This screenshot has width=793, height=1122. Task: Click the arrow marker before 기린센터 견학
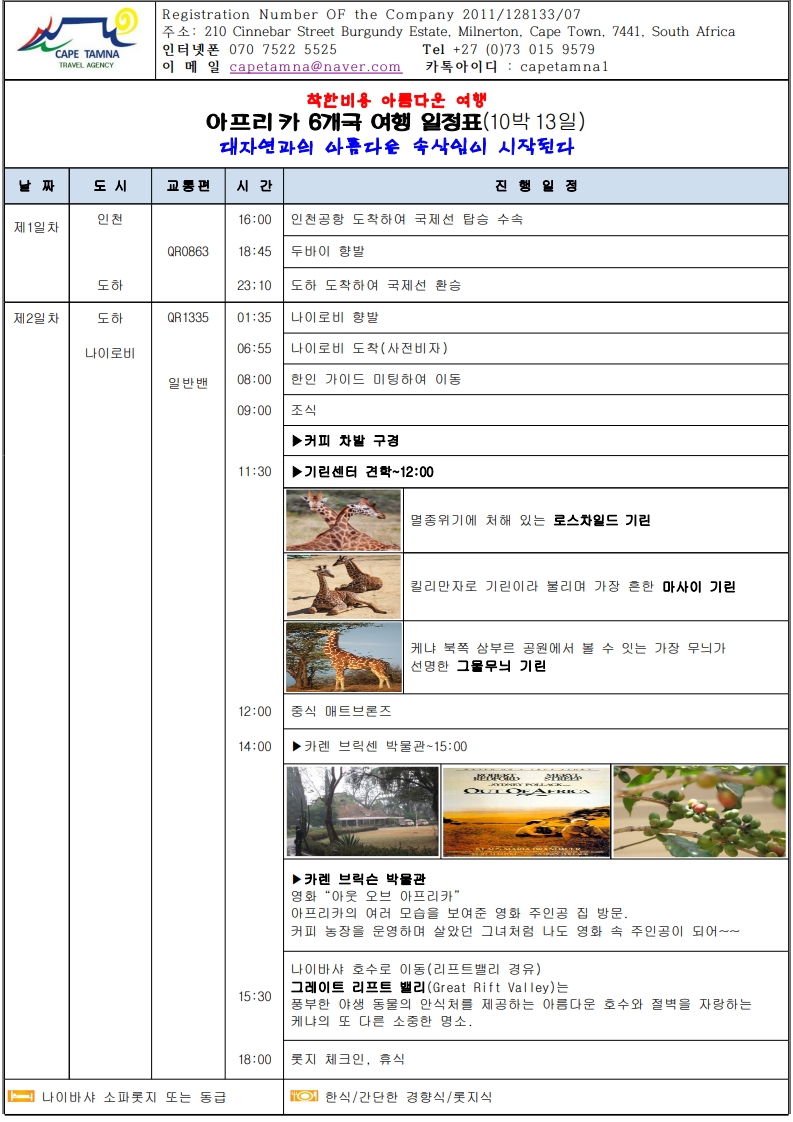(x=296, y=472)
